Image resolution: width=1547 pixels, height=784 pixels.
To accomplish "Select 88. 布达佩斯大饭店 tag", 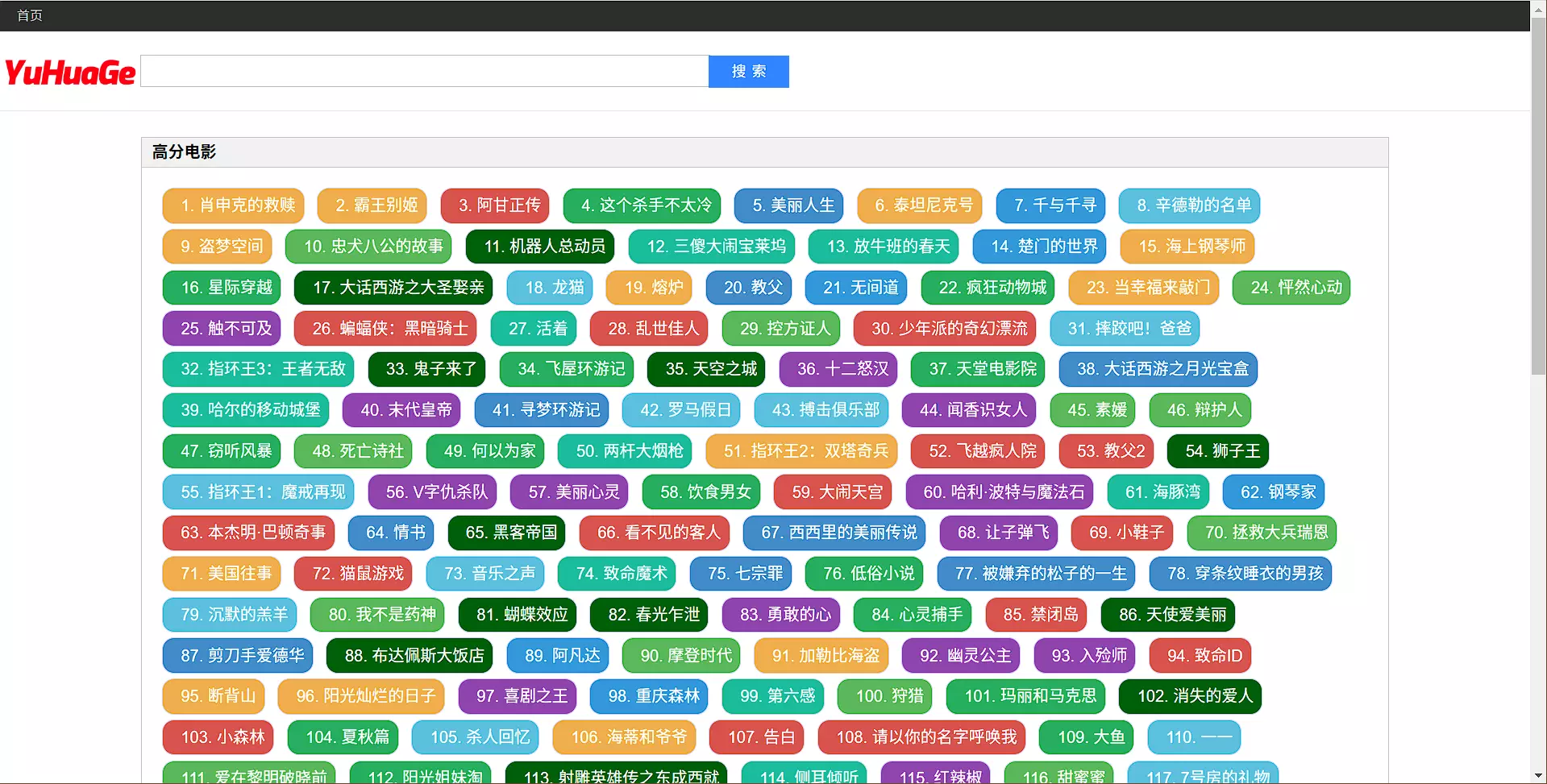I will pyautogui.click(x=414, y=656).
